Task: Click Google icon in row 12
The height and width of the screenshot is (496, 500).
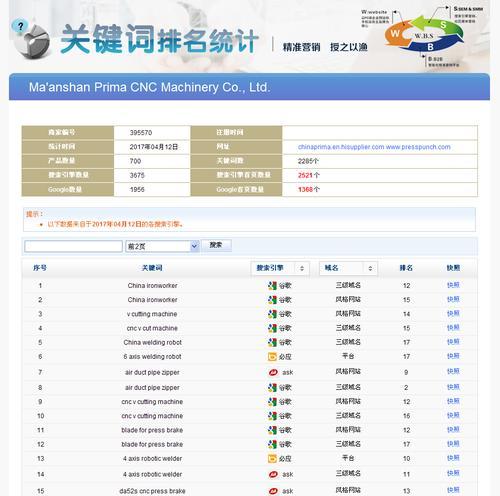Action: [272, 444]
